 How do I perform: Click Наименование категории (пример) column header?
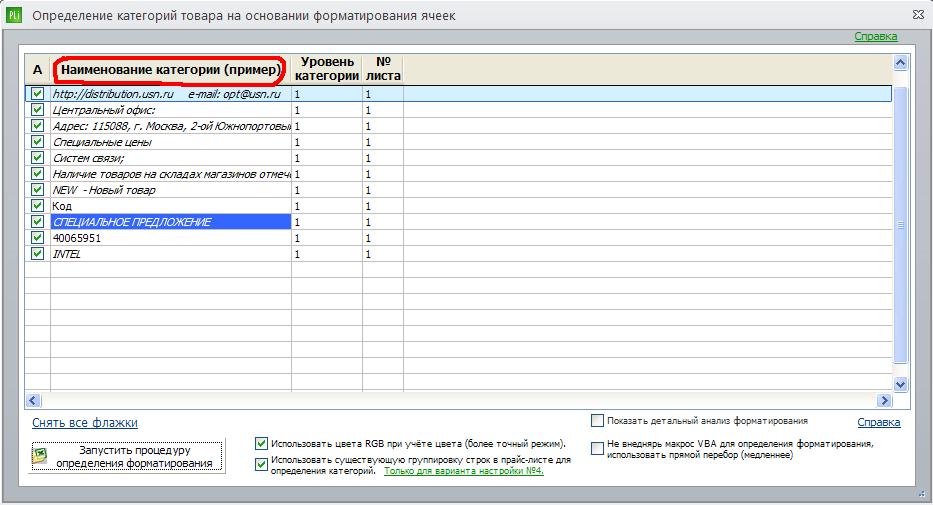171,70
